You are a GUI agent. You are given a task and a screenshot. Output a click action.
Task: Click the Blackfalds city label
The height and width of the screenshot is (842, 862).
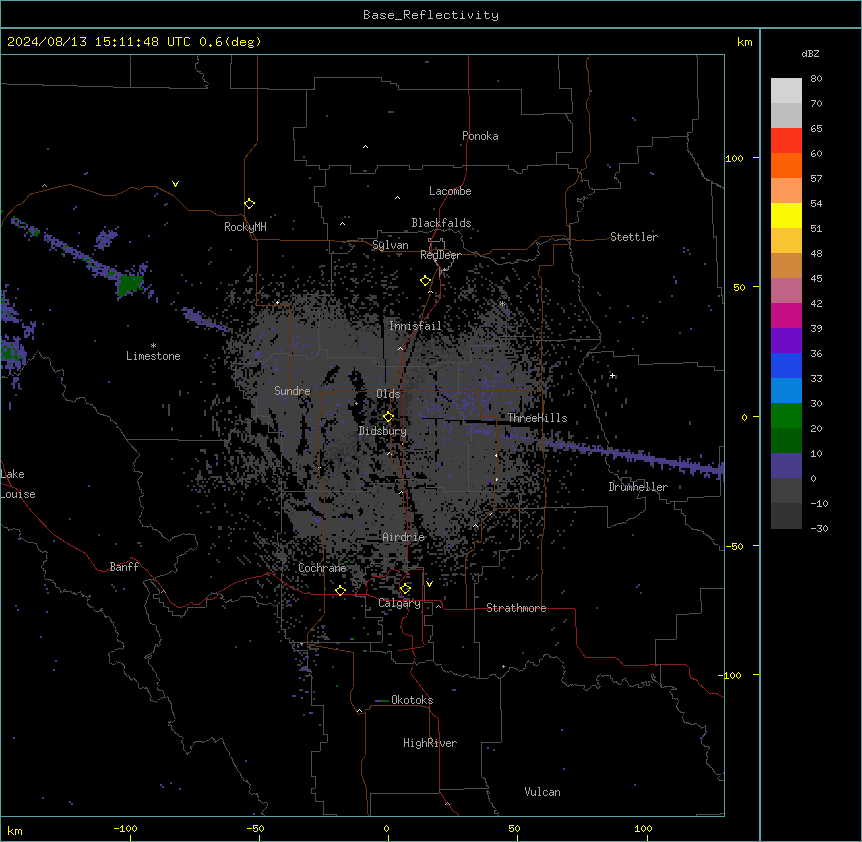pyautogui.click(x=441, y=223)
